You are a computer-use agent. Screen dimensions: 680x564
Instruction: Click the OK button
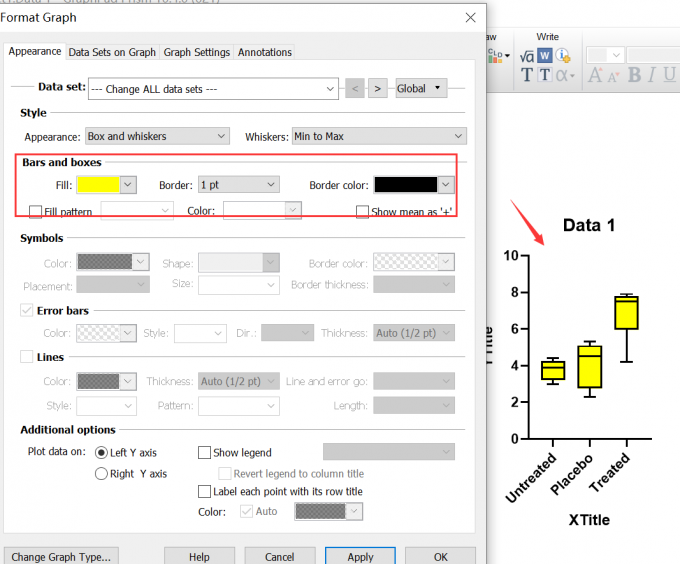pyautogui.click(x=441, y=557)
